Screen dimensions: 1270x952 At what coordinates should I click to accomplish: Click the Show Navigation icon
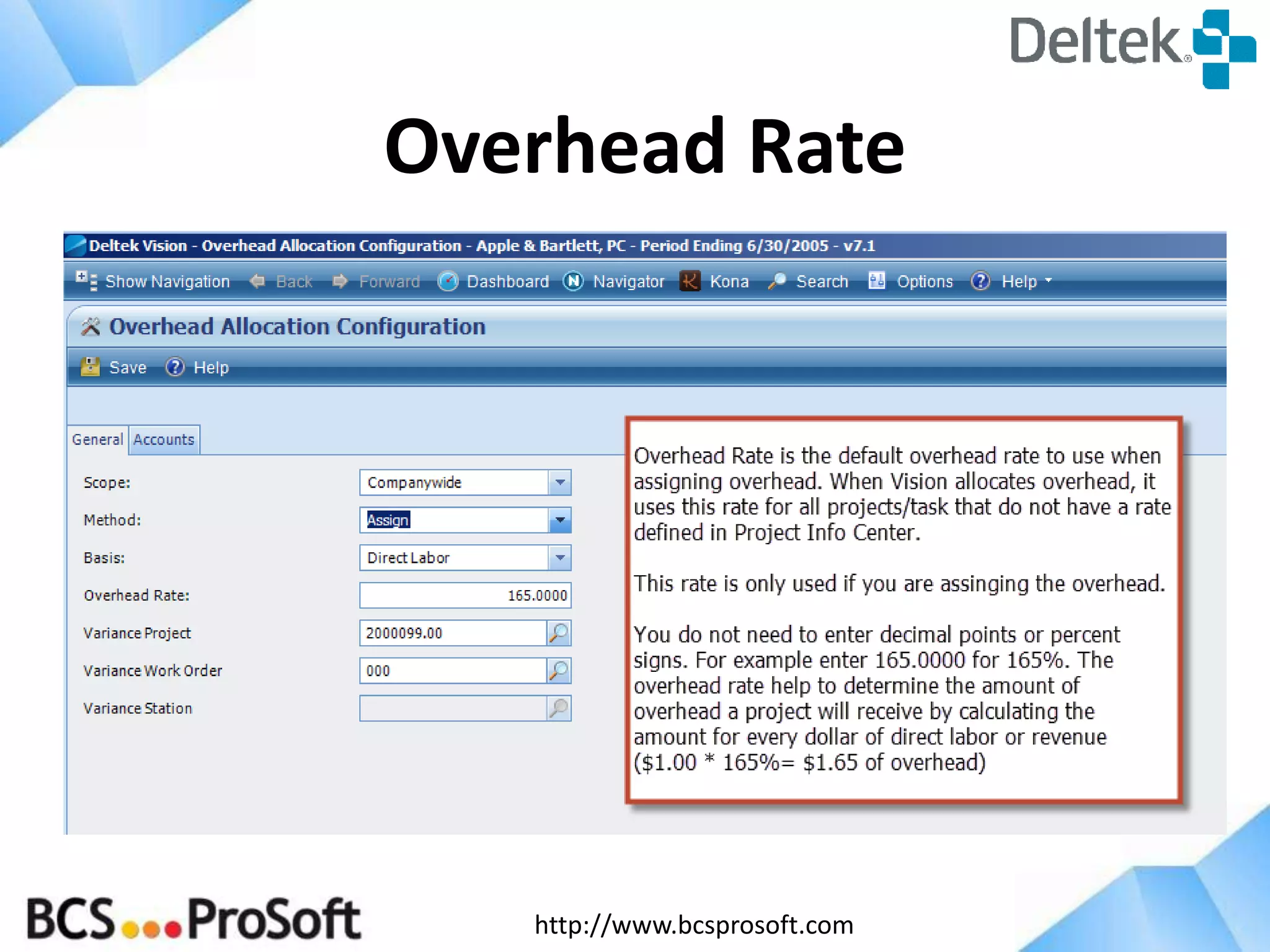pyautogui.click(x=86, y=281)
